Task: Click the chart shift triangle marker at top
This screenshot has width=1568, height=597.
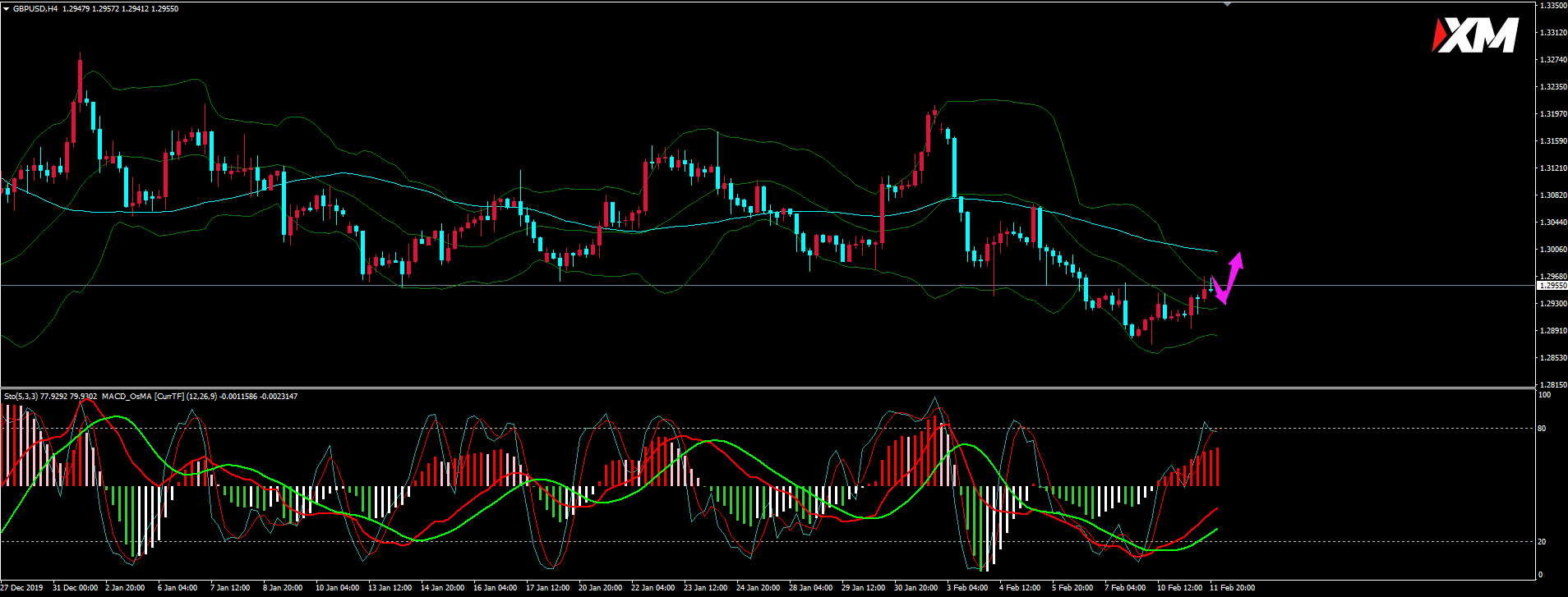Action: tap(1227, 4)
